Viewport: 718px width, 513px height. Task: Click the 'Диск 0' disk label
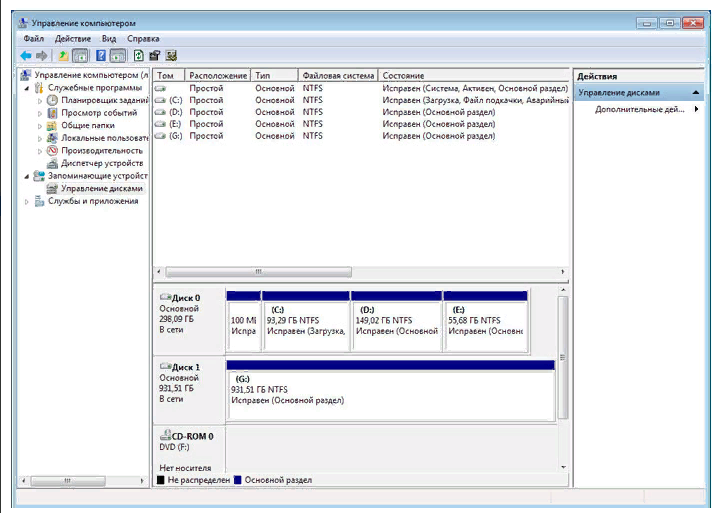tap(186, 298)
